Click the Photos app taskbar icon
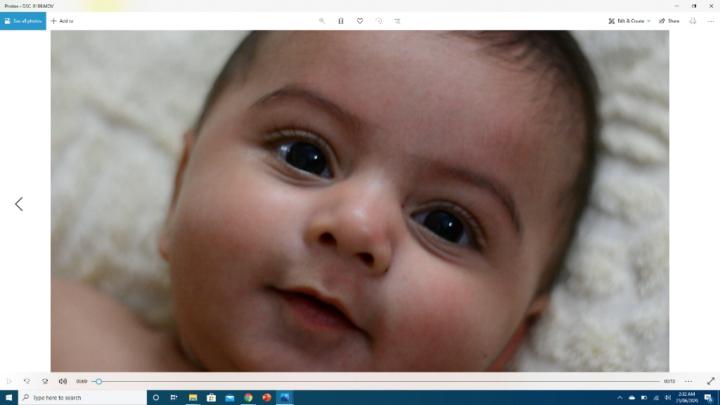 point(285,398)
